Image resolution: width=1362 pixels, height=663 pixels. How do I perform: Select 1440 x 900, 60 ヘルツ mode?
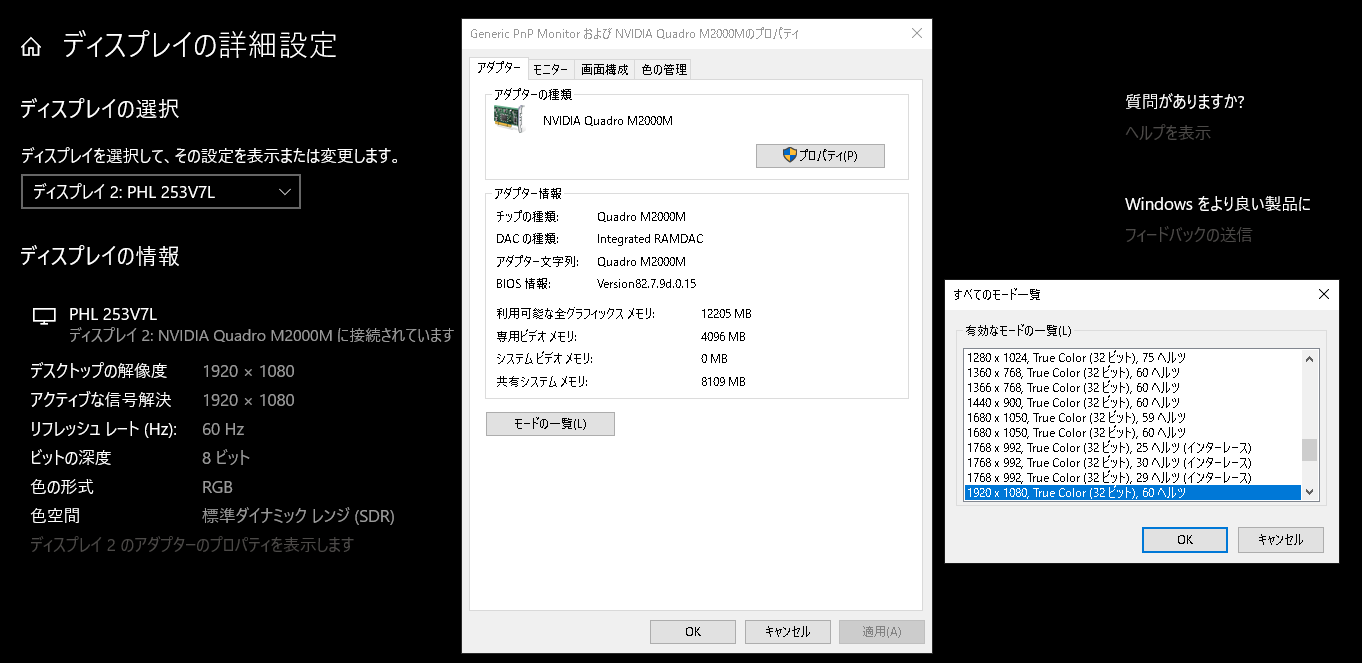[x=1132, y=402]
